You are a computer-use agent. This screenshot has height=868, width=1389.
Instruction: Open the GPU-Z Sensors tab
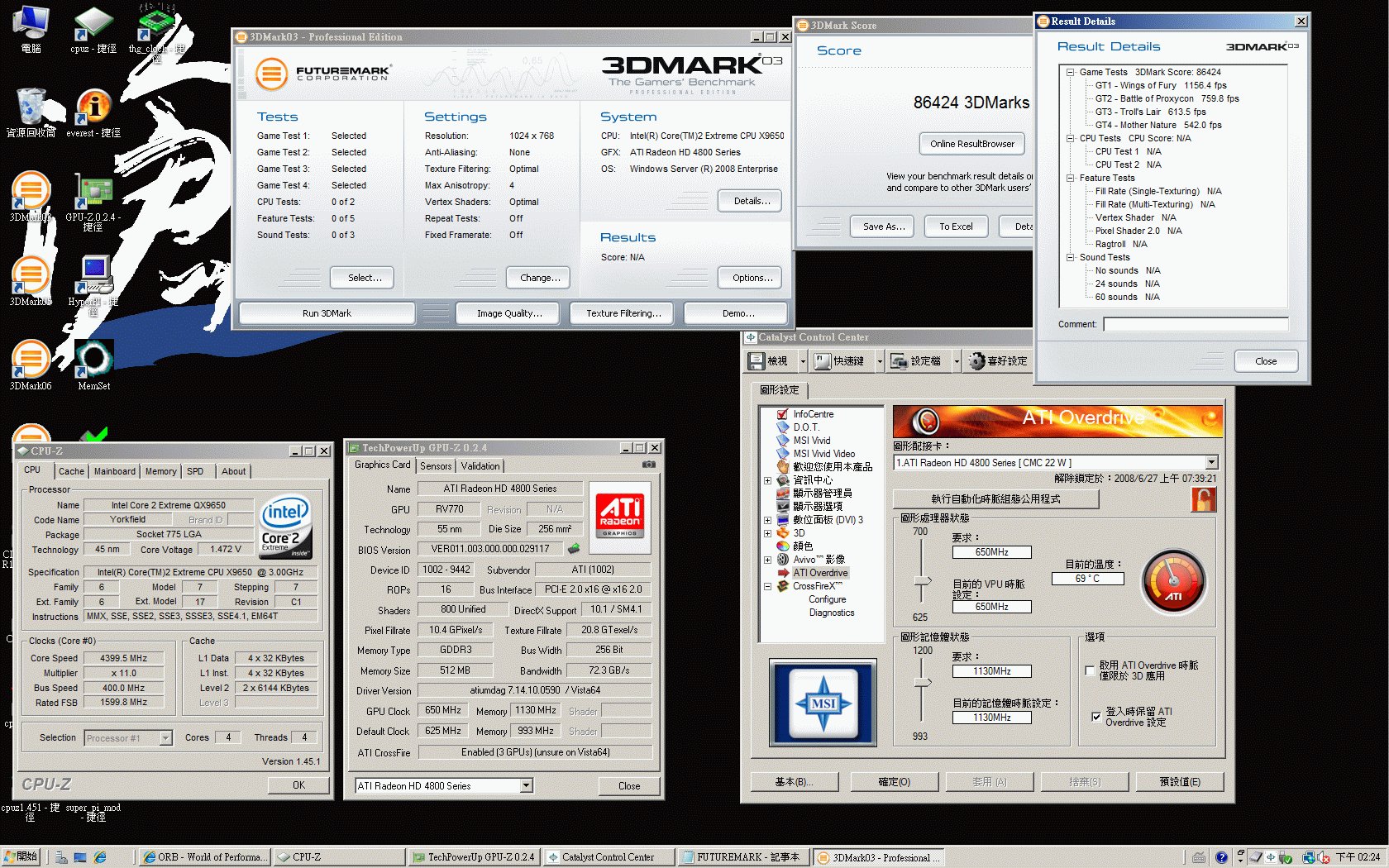(x=436, y=466)
